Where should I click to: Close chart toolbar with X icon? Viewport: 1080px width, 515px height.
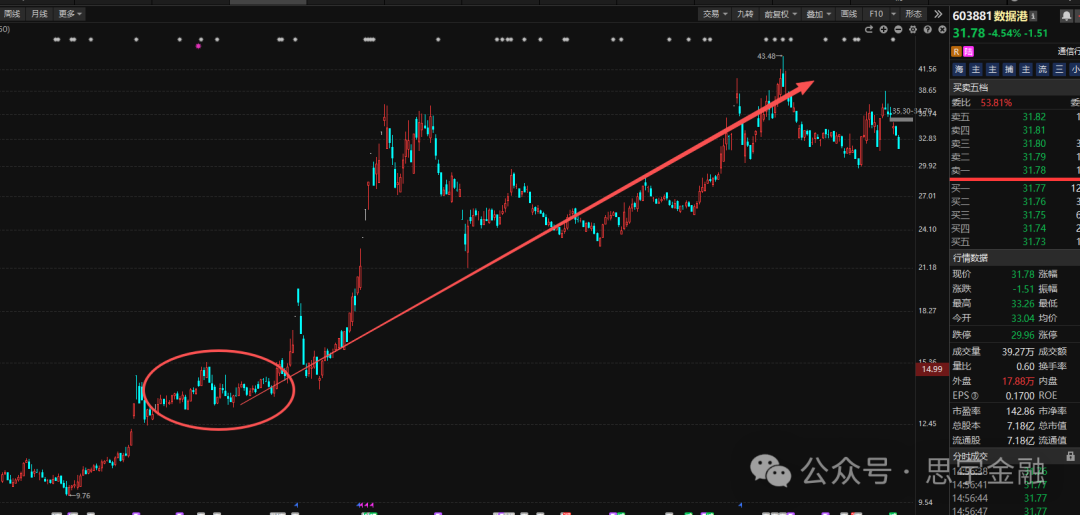coord(940,30)
